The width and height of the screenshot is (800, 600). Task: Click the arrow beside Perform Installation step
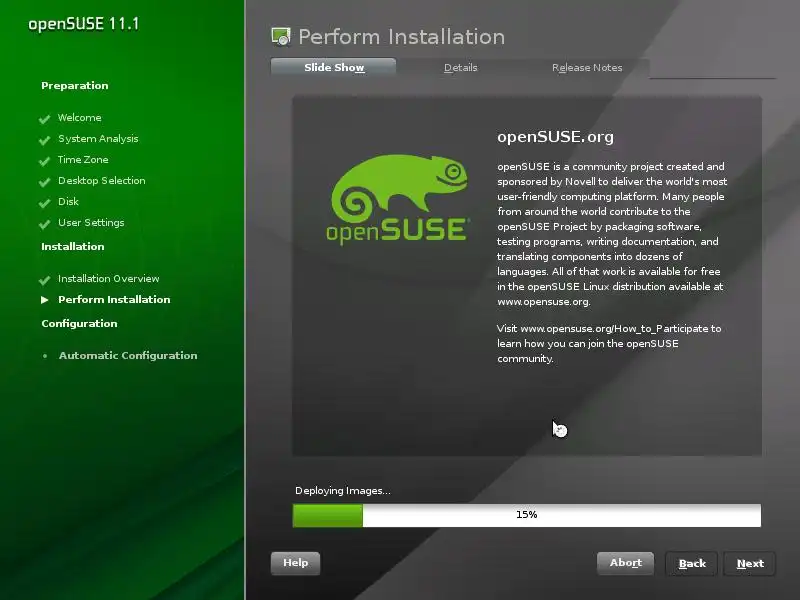[45, 300]
